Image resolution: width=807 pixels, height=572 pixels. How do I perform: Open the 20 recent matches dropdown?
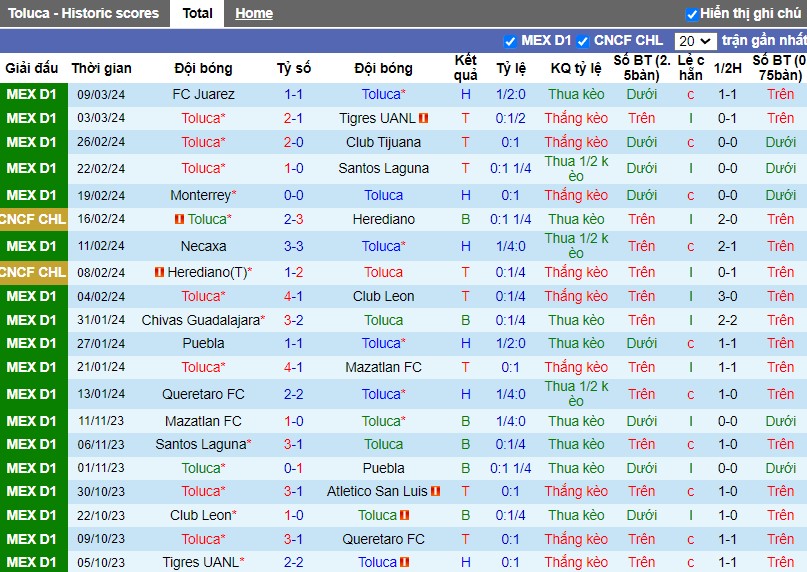click(x=695, y=41)
